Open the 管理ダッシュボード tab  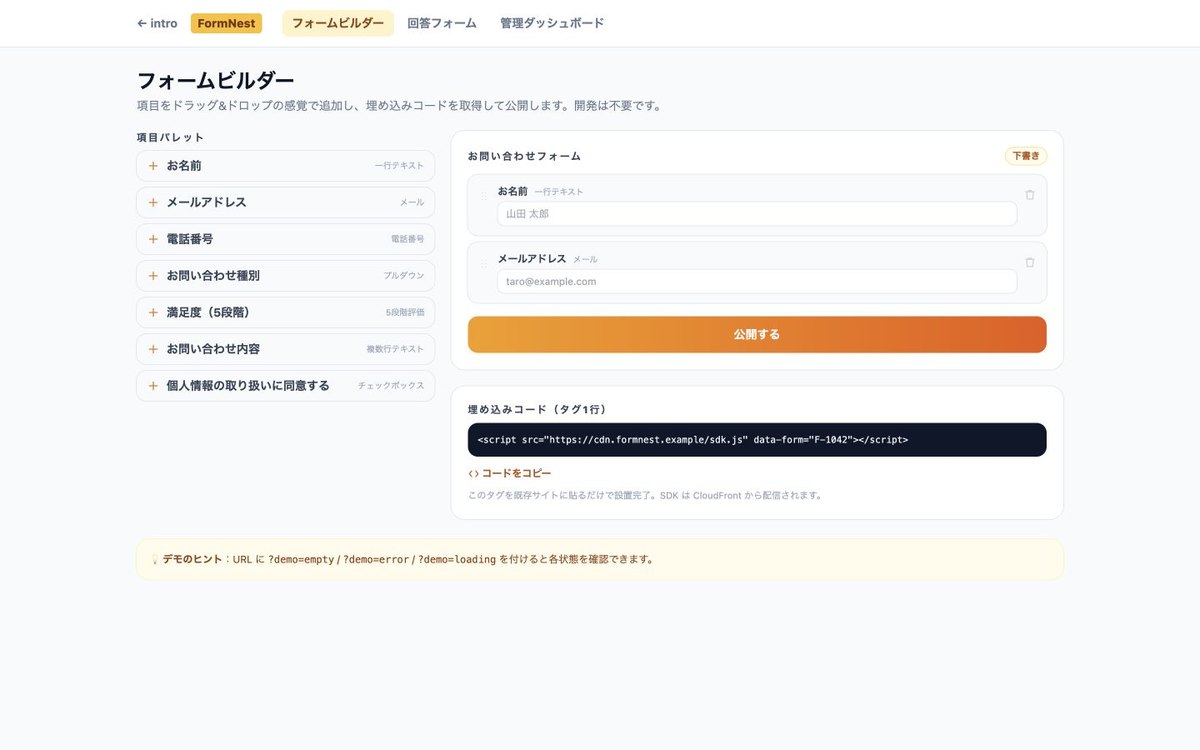pyautogui.click(x=552, y=23)
